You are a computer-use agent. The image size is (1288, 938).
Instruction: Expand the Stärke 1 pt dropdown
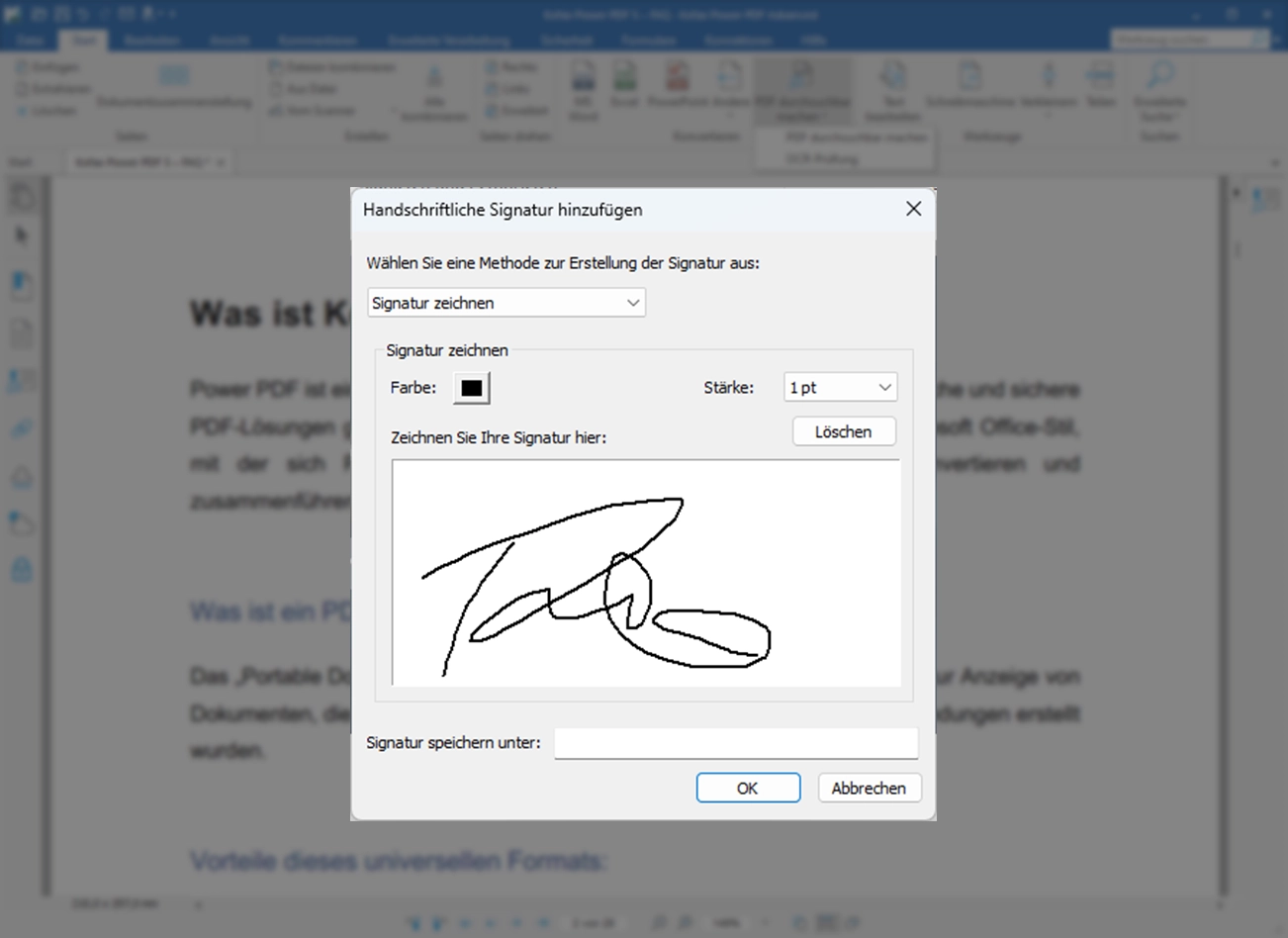click(x=840, y=388)
